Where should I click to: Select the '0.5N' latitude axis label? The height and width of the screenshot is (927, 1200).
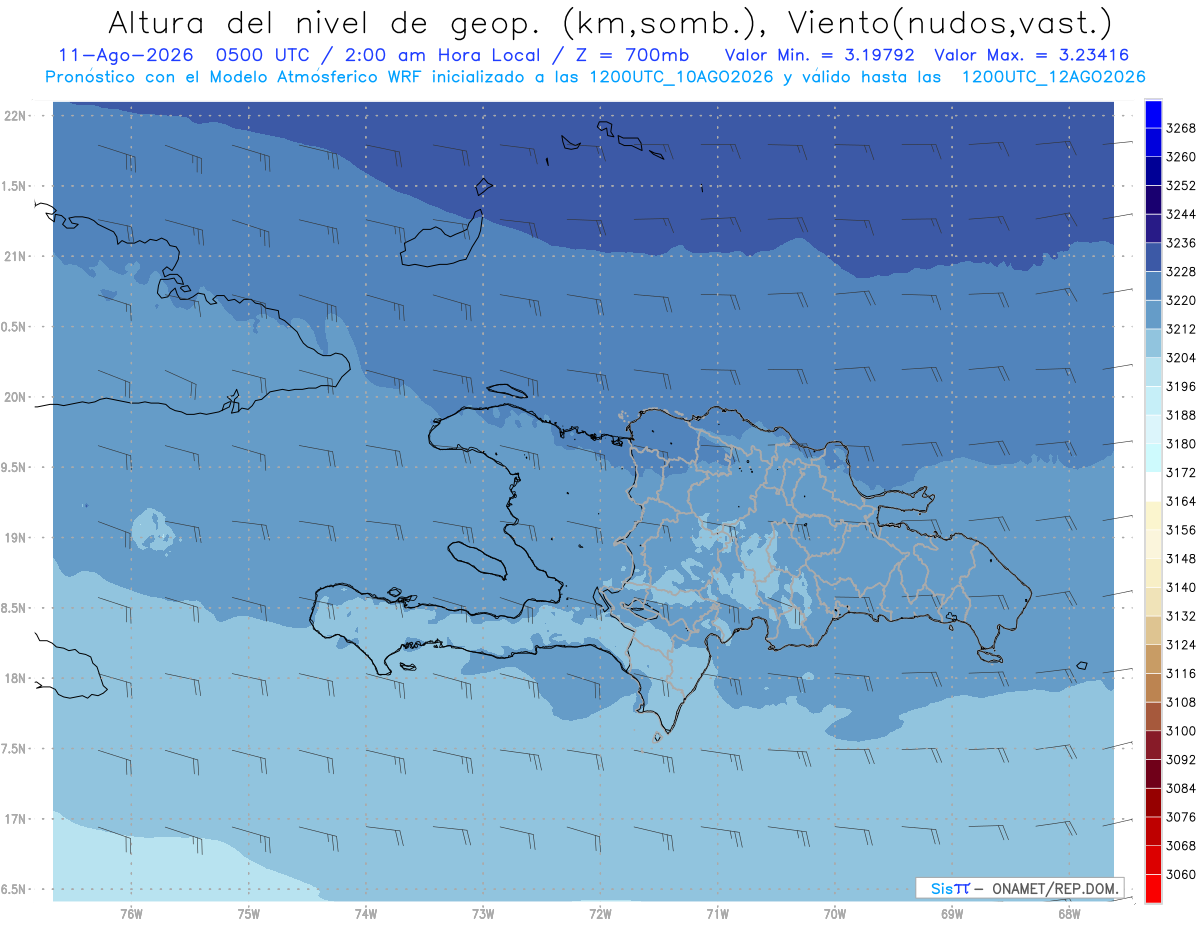(14, 327)
